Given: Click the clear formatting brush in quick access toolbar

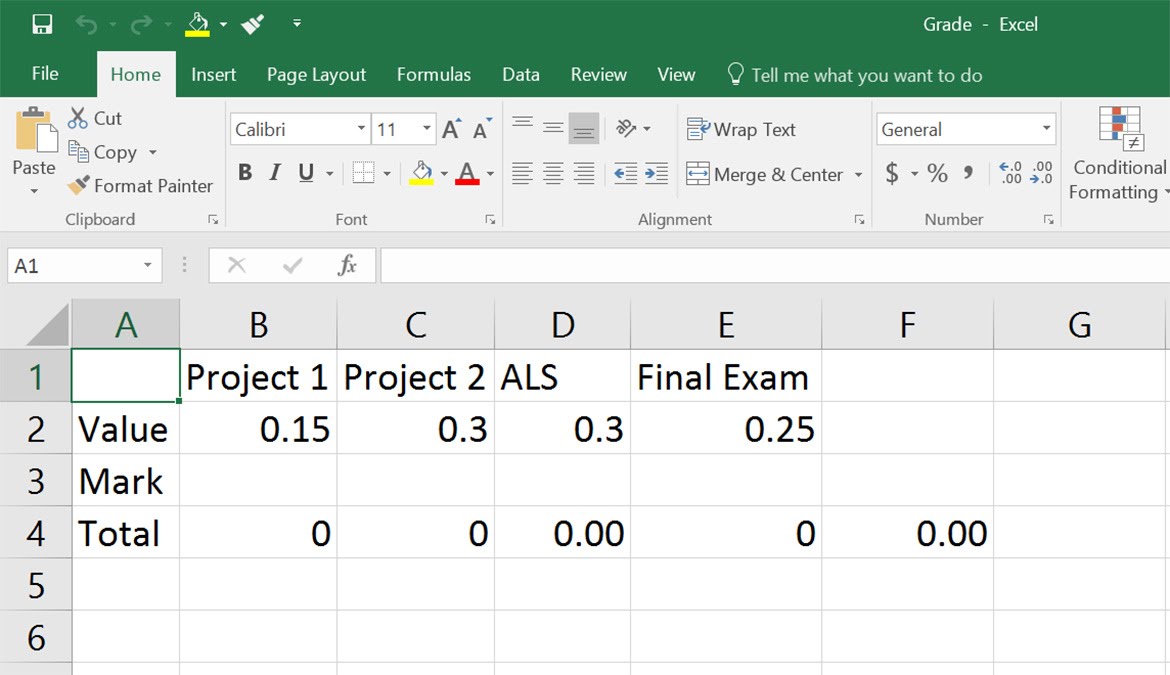Looking at the screenshot, I should [253, 25].
